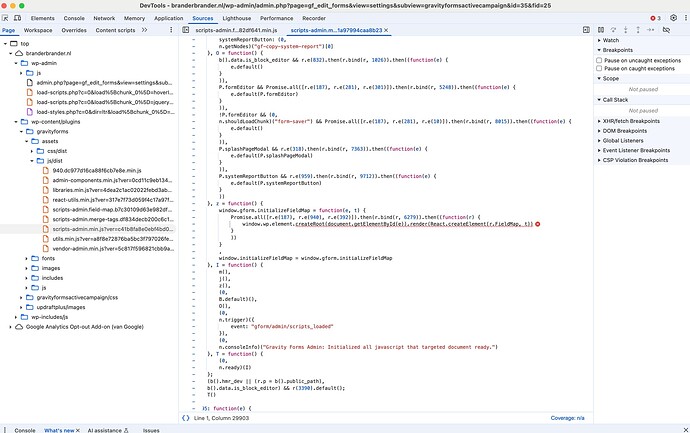Open DevTools settings gear

tap(673, 18)
